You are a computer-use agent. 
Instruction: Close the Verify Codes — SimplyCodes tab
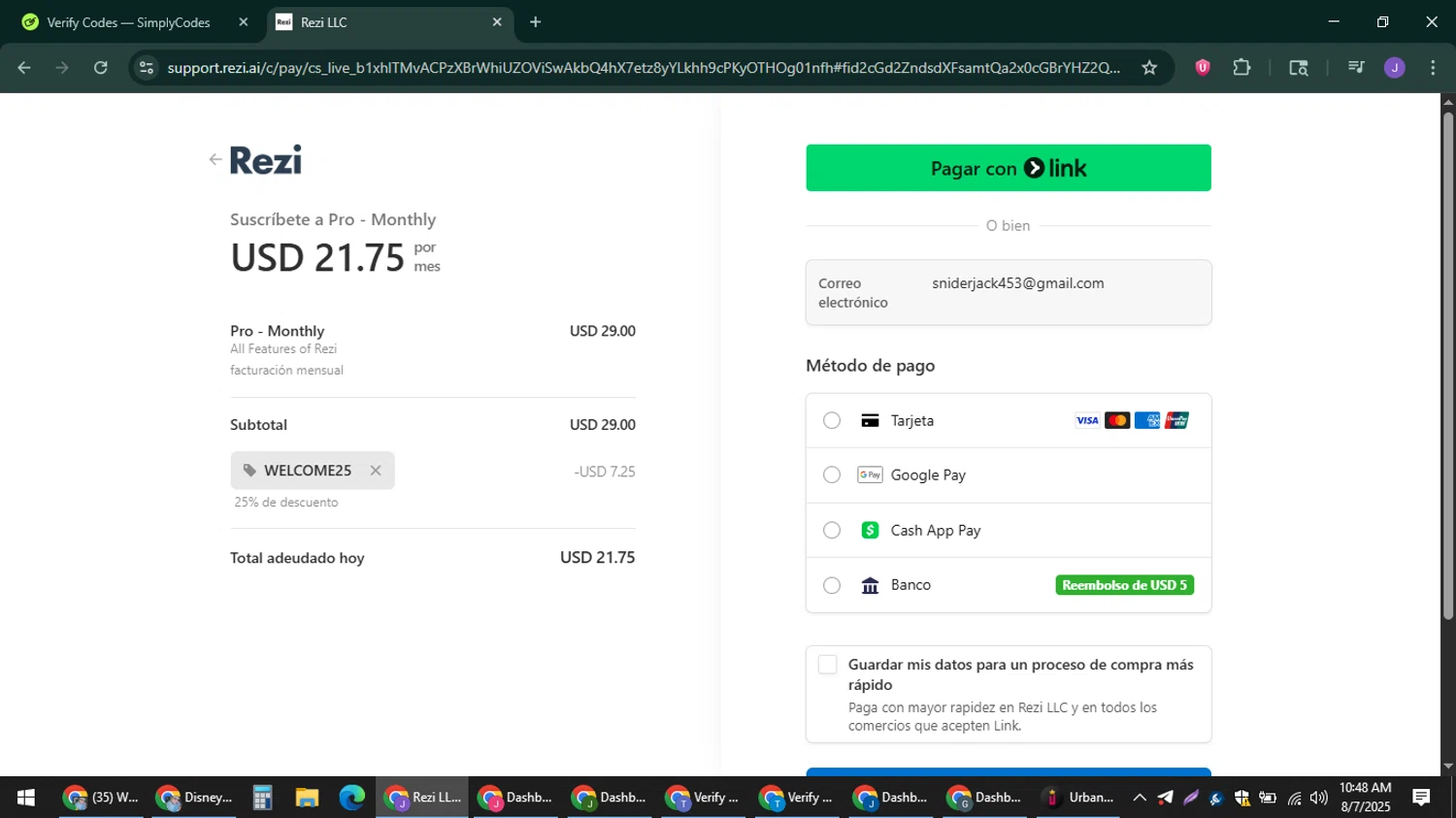point(244,22)
